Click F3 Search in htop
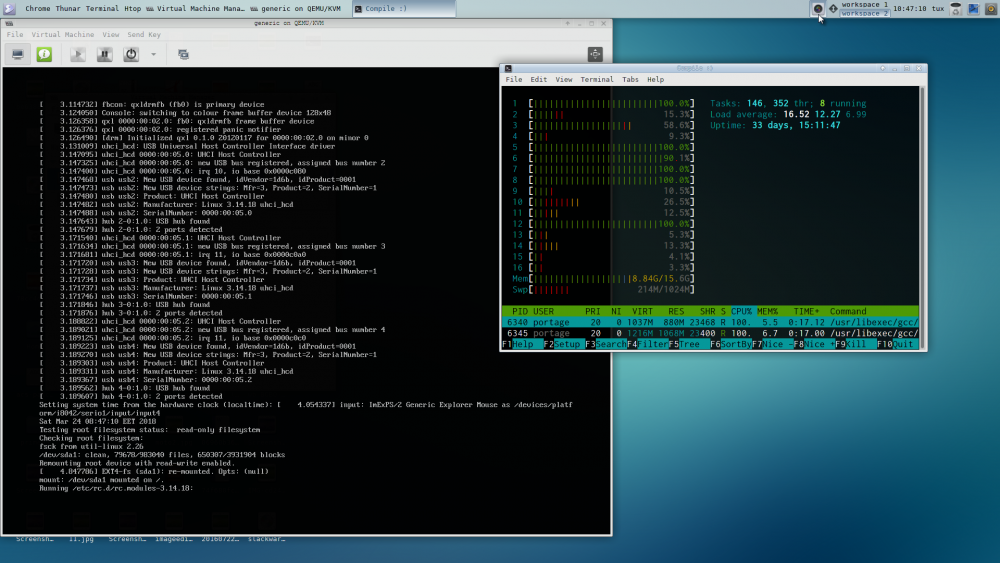This screenshot has height=563, width=1000. tap(606, 344)
